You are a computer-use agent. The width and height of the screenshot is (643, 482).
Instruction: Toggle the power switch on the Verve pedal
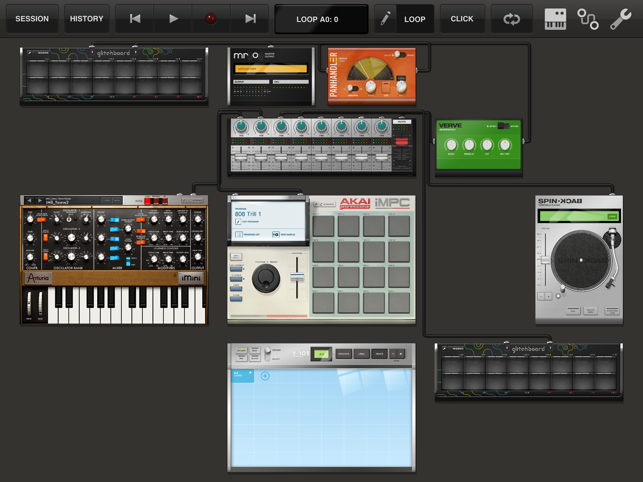[x=502, y=127]
